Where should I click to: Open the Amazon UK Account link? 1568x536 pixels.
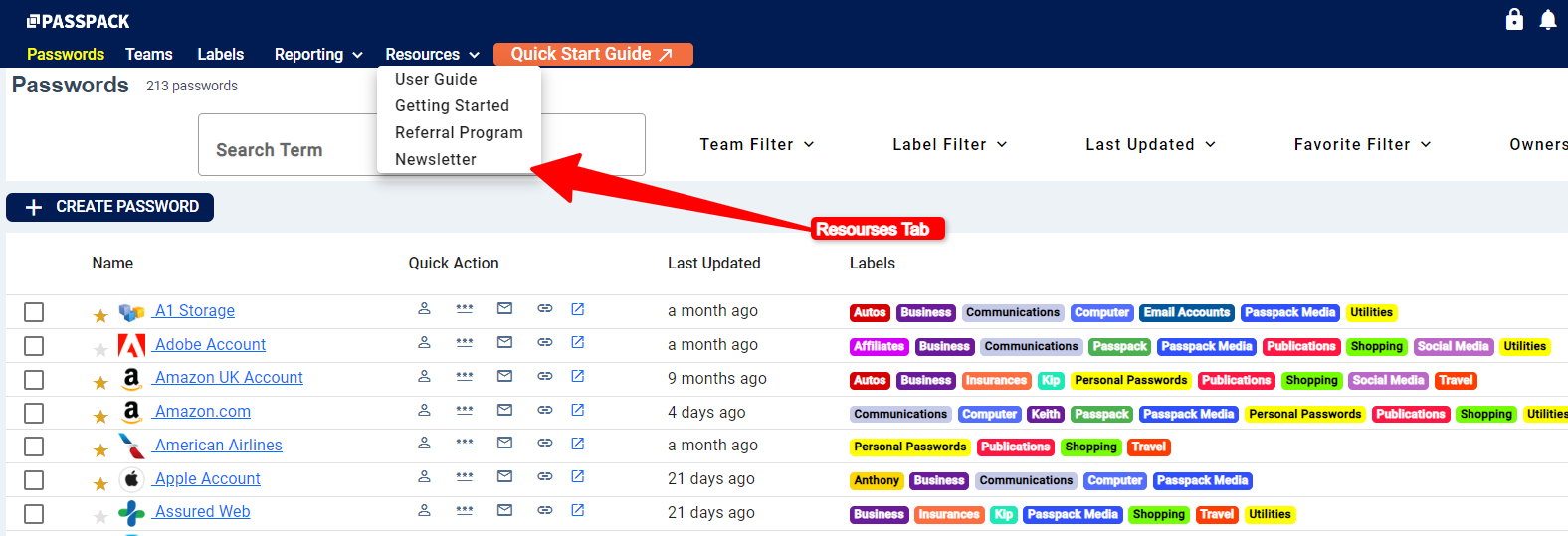228,377
